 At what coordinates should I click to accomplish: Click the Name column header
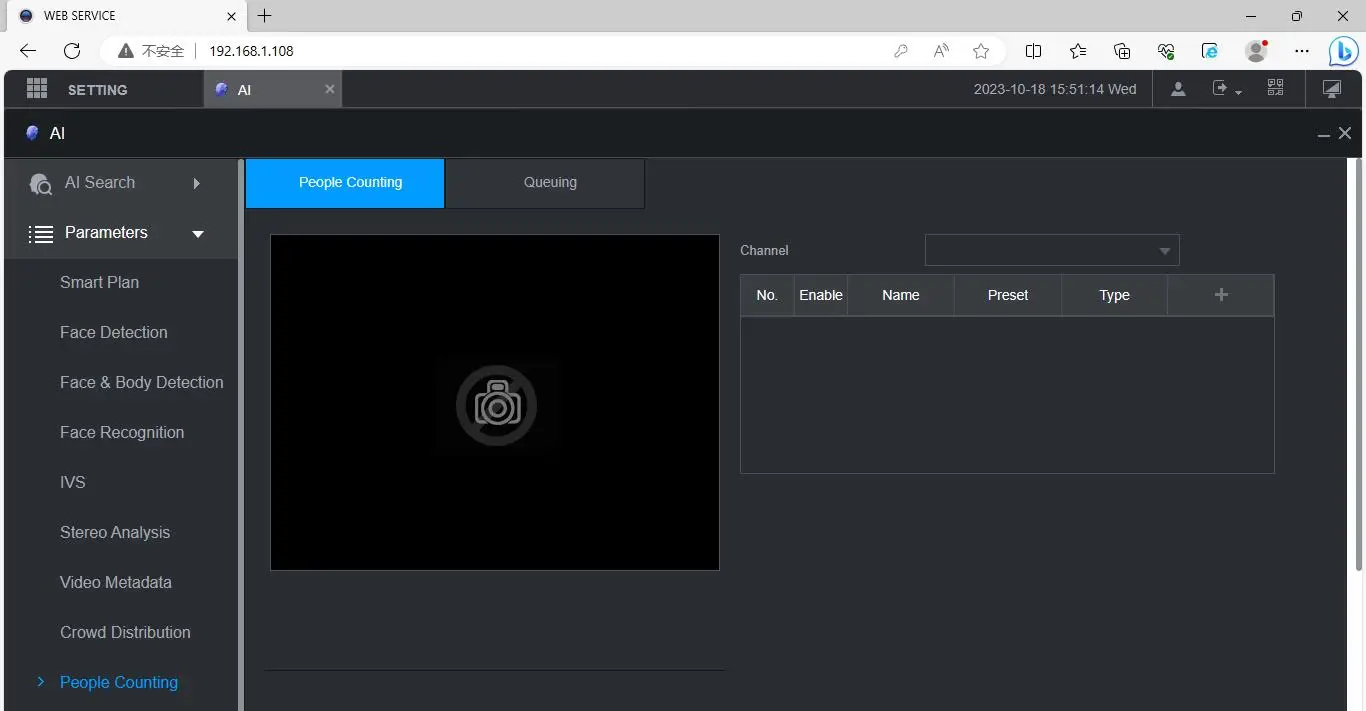tap(901, 295)
